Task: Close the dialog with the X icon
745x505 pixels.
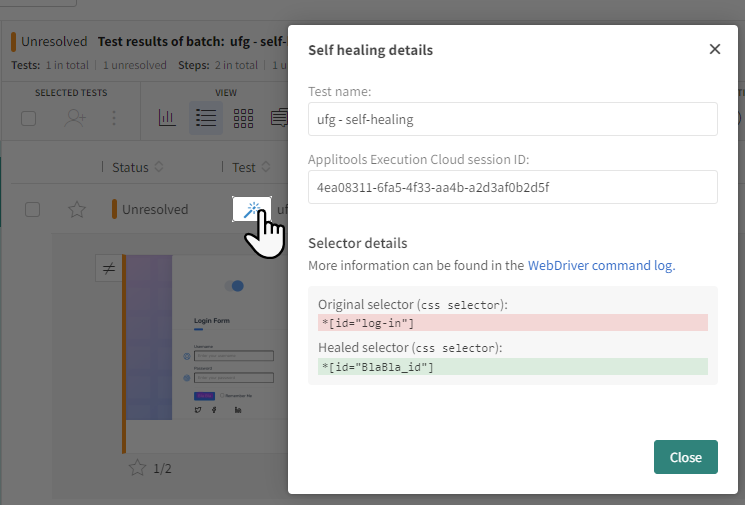Action: [x=714, y=49]
